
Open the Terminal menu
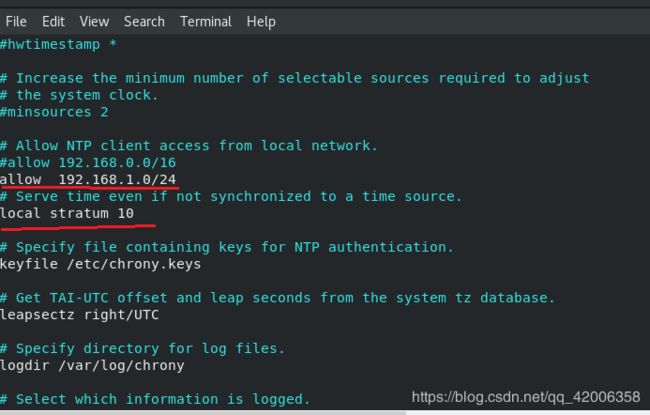[206, 22]
